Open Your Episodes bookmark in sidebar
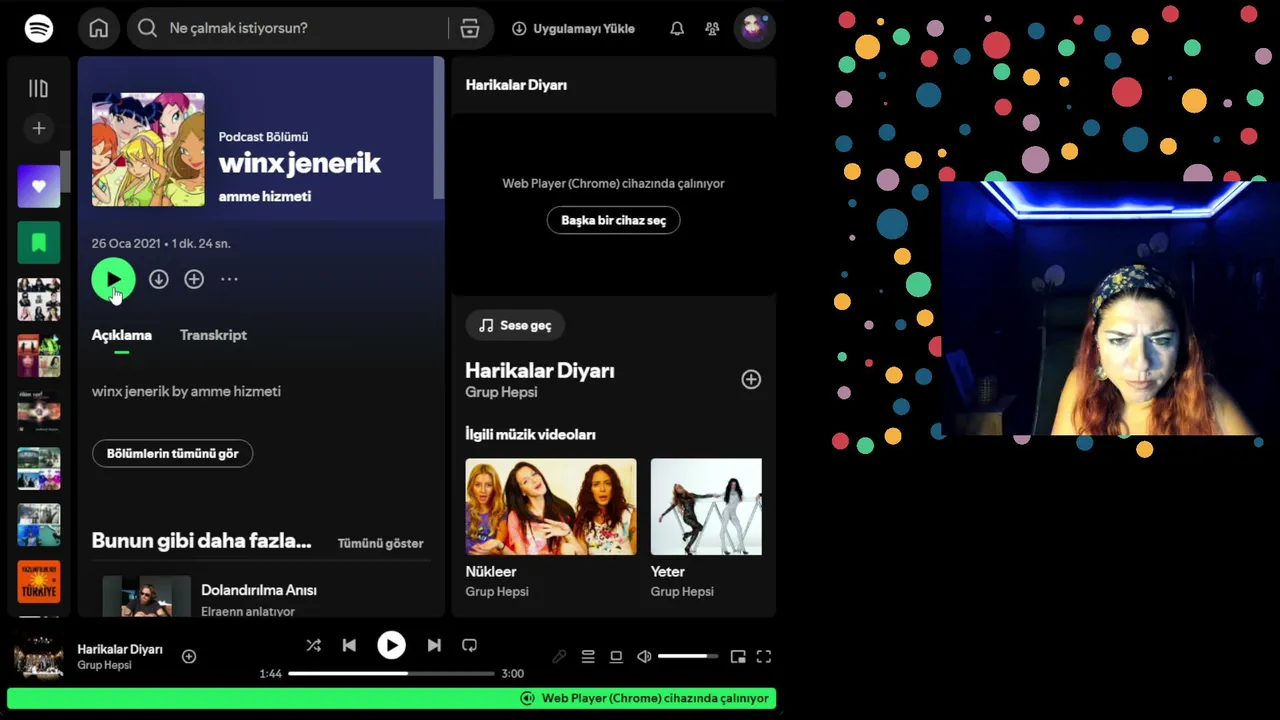Viewport: 1280px width, 720px height. (39, 242)
